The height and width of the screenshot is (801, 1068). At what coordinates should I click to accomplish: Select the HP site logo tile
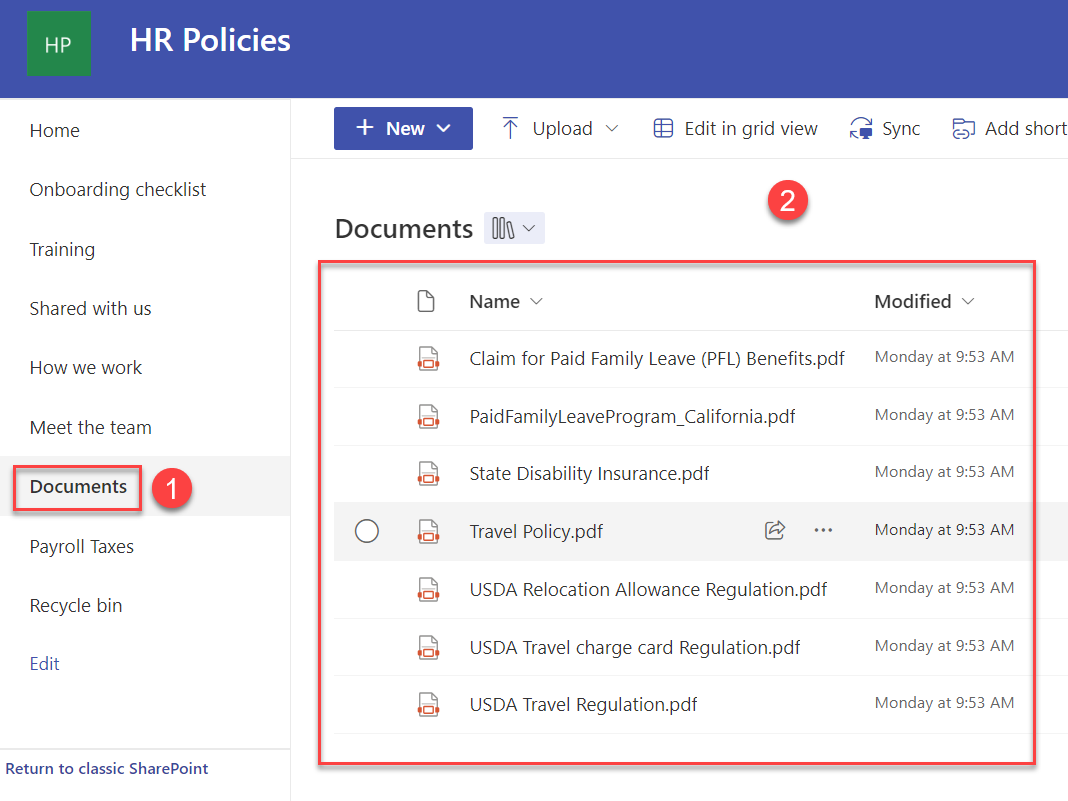pyautogui.click(x=59, y=43)
